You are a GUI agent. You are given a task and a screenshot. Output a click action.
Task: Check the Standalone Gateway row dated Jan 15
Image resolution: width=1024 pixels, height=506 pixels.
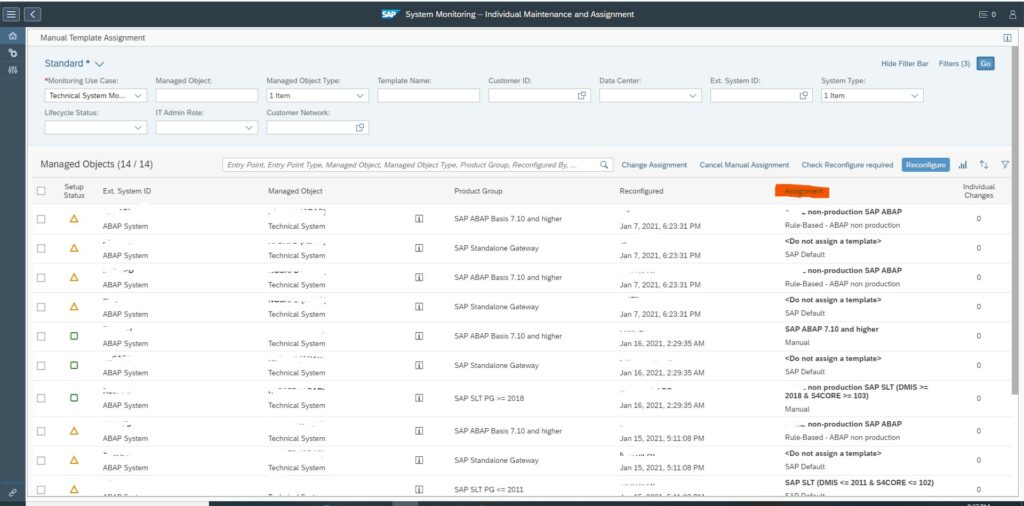click(41, 460)
